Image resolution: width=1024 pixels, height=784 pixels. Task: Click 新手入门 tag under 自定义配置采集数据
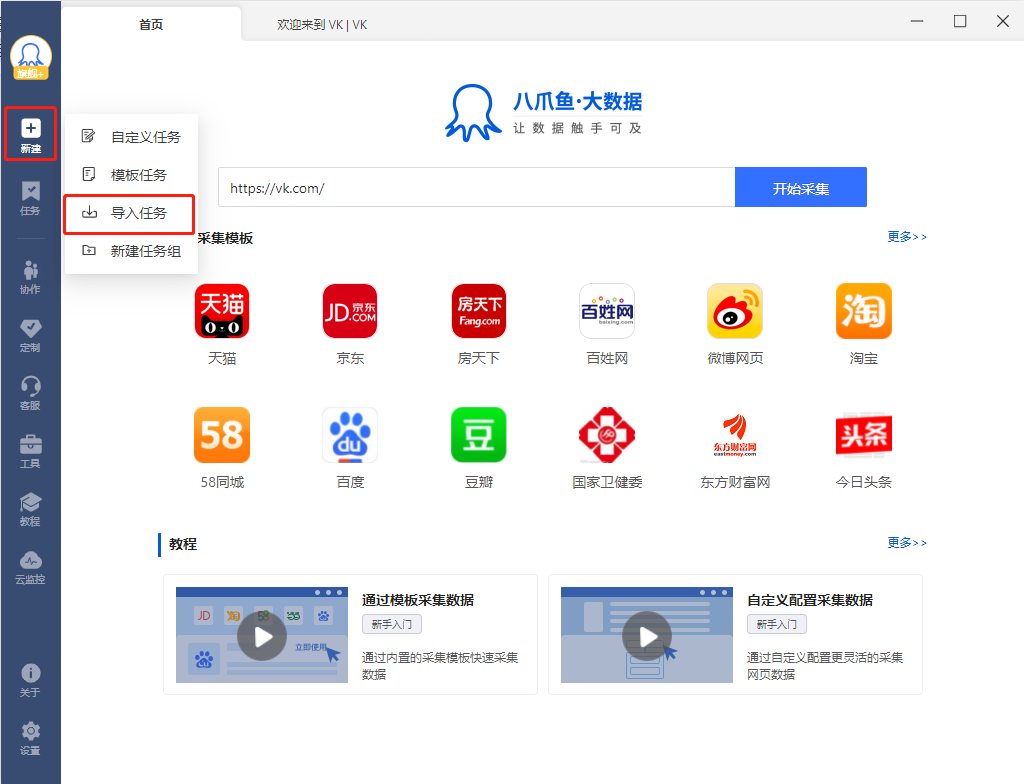776,625
